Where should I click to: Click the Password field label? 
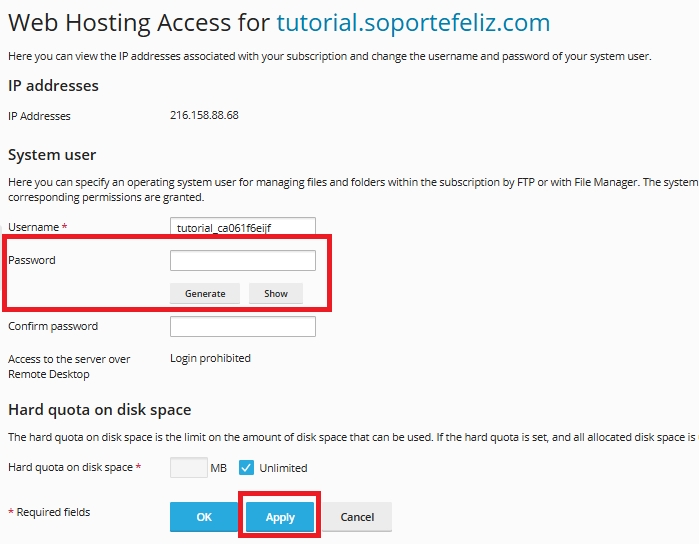pos(32,260)
